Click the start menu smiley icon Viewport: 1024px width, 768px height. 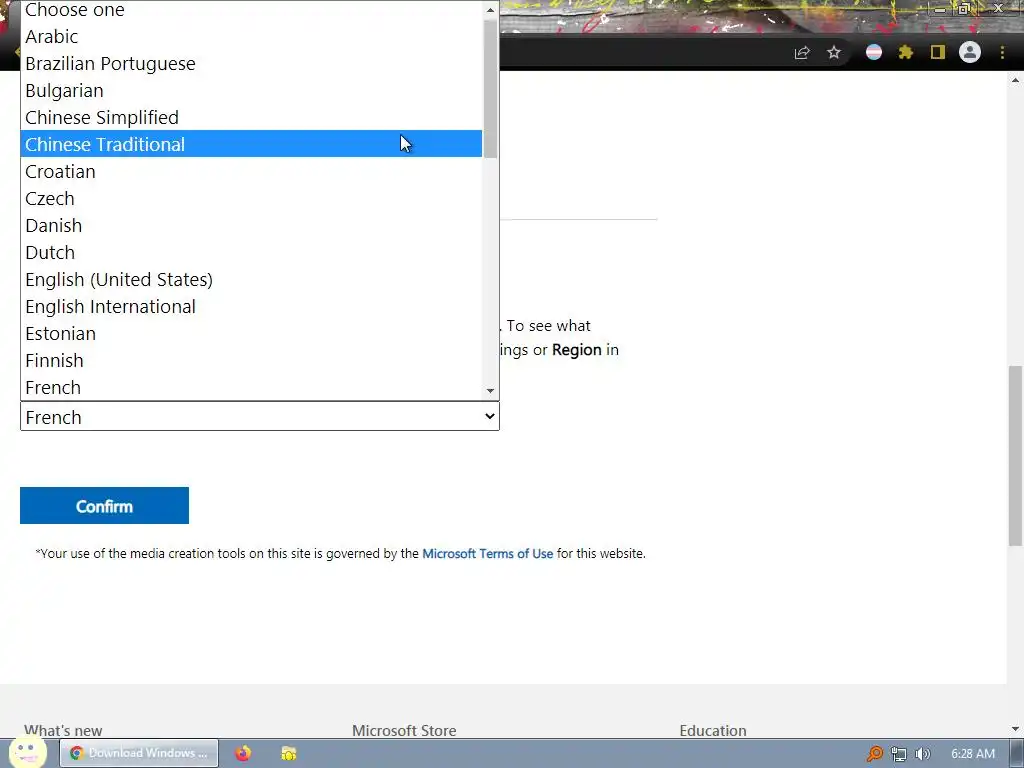(x=27, y=752)
